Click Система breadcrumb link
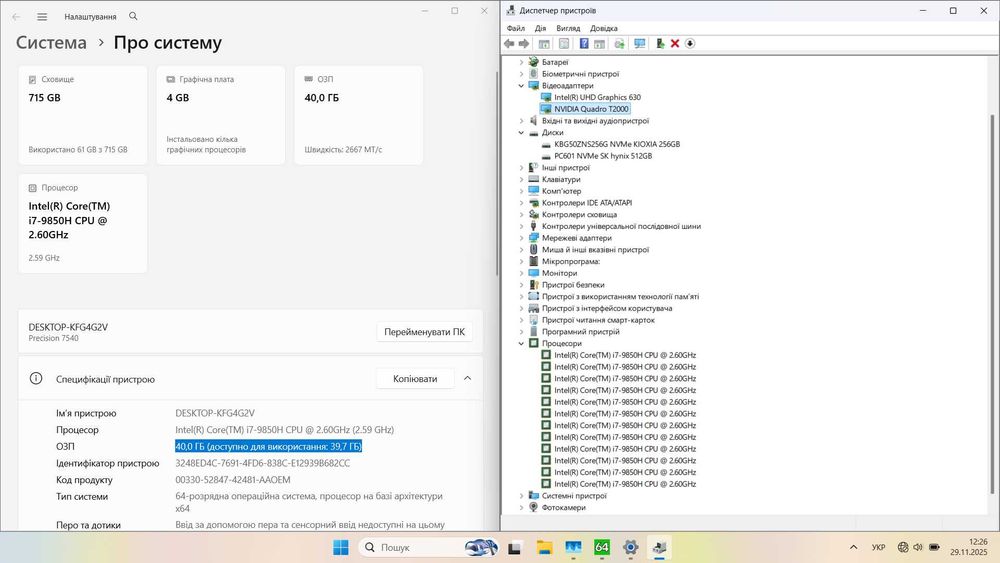Screen dimensions: 1000x563 pos(51,43)
